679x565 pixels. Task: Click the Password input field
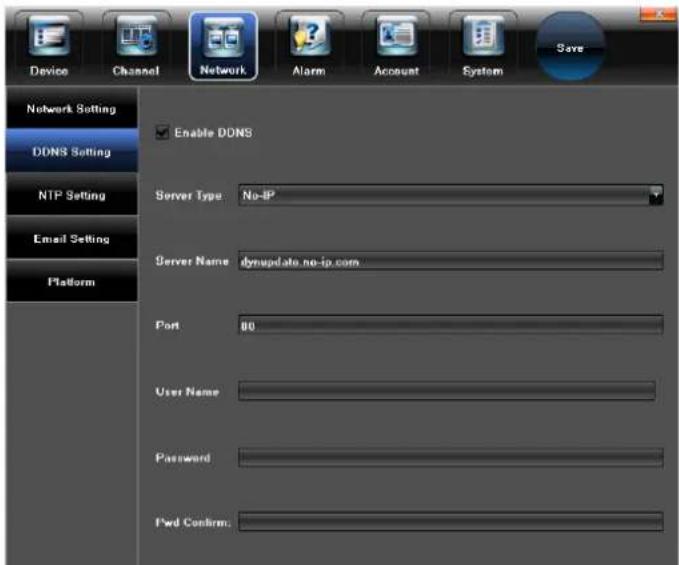coord(451,458)
